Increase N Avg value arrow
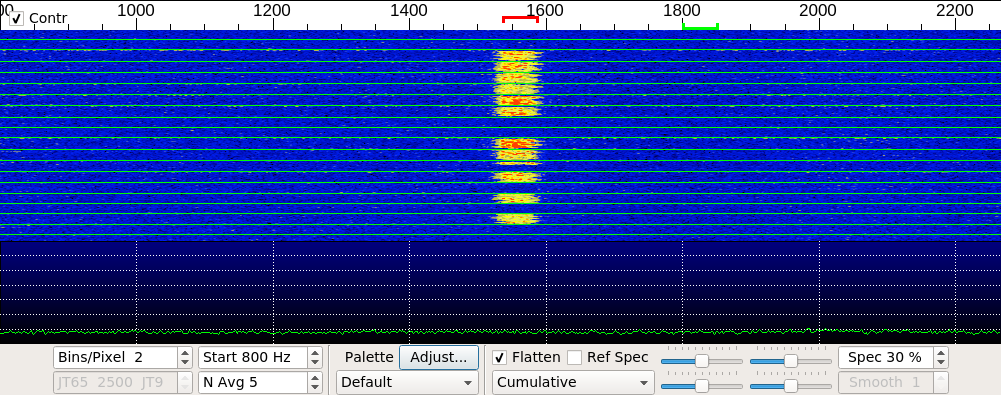 [315, 378]
